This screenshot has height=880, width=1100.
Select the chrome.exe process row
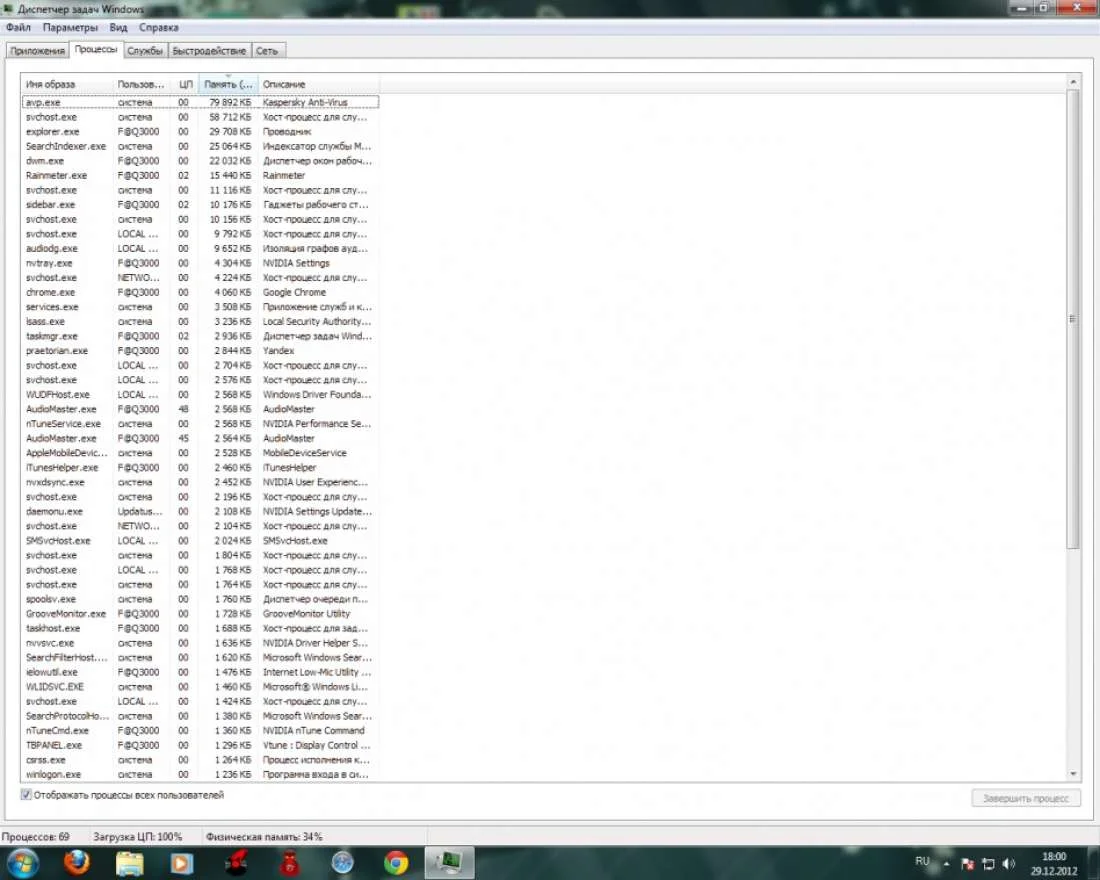tap(200, 293)
